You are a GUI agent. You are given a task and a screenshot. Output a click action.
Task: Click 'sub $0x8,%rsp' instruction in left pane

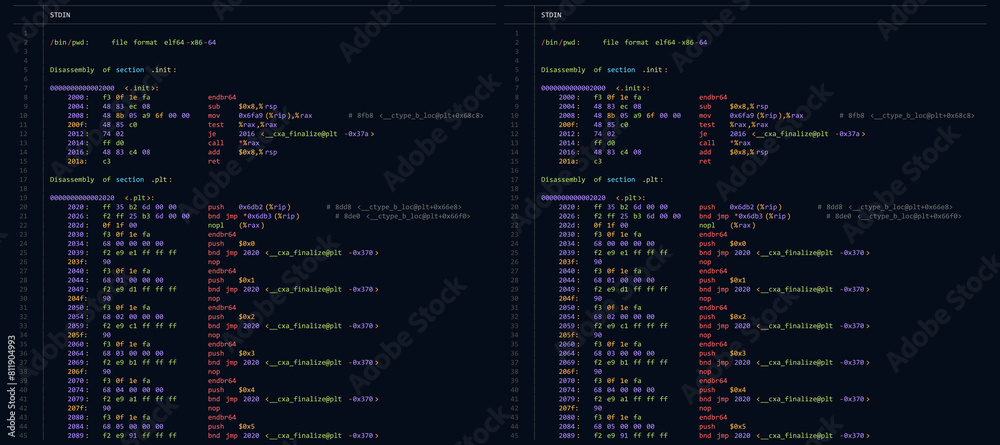coord(242,106)
